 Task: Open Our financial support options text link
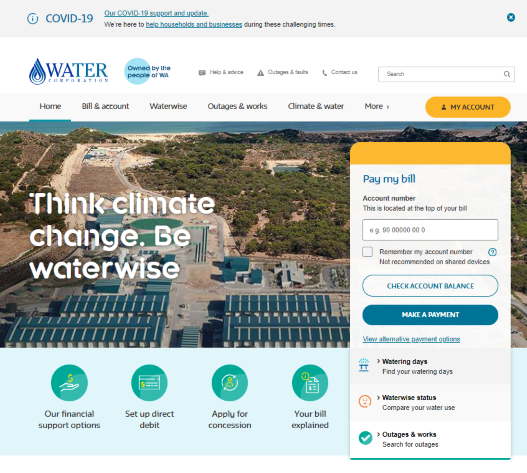[69, 420]
